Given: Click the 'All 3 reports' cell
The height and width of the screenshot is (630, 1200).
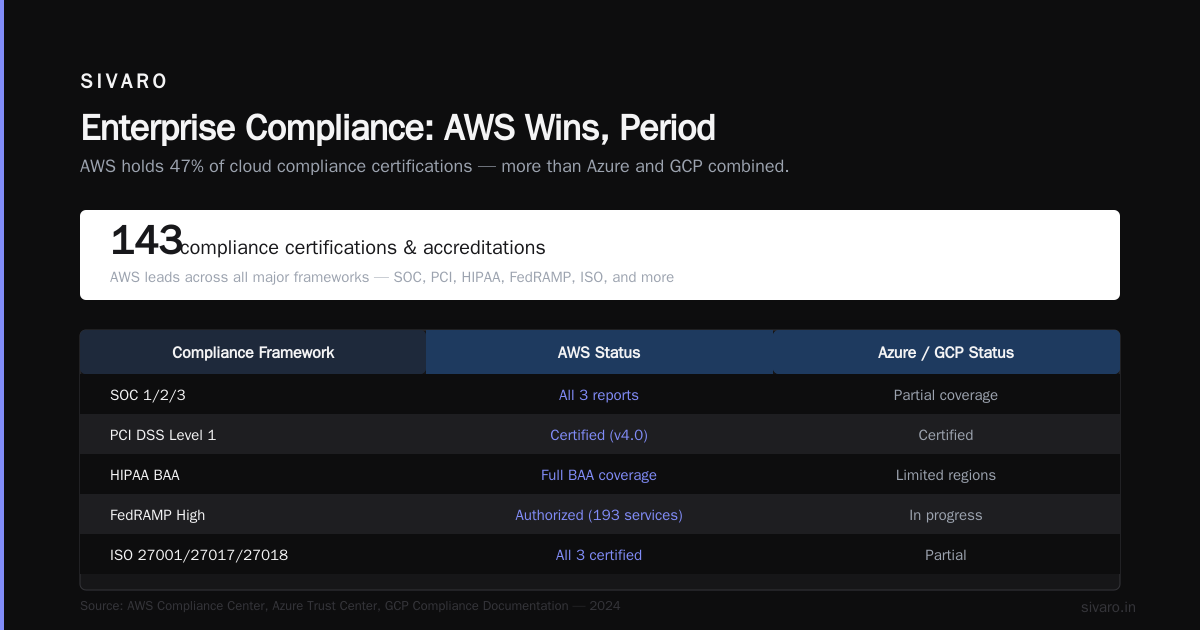Looking at the screenshot, I should tap(599, 395).
